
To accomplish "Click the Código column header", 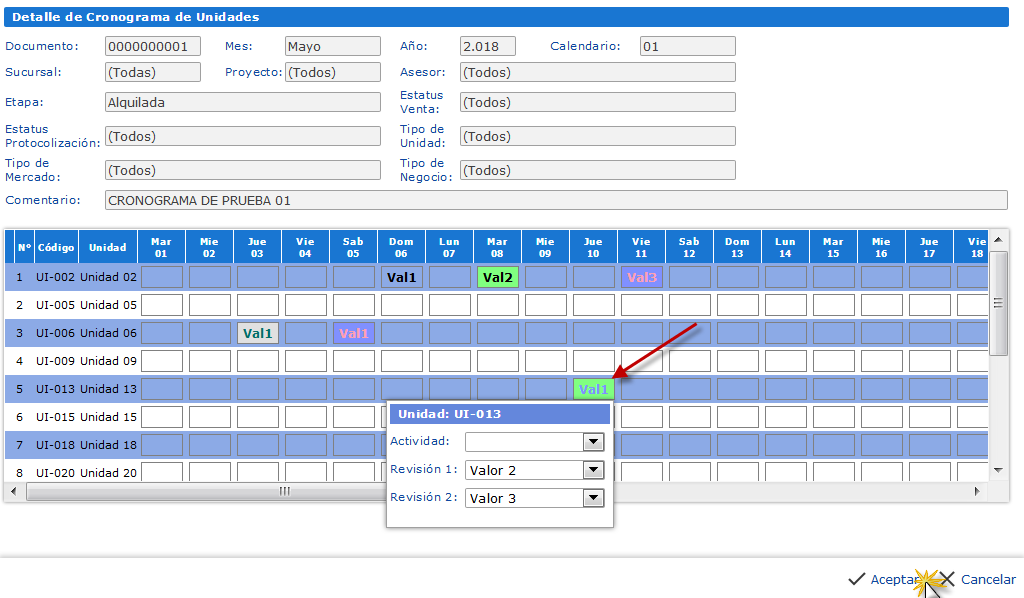I will (x=56, y=247).
